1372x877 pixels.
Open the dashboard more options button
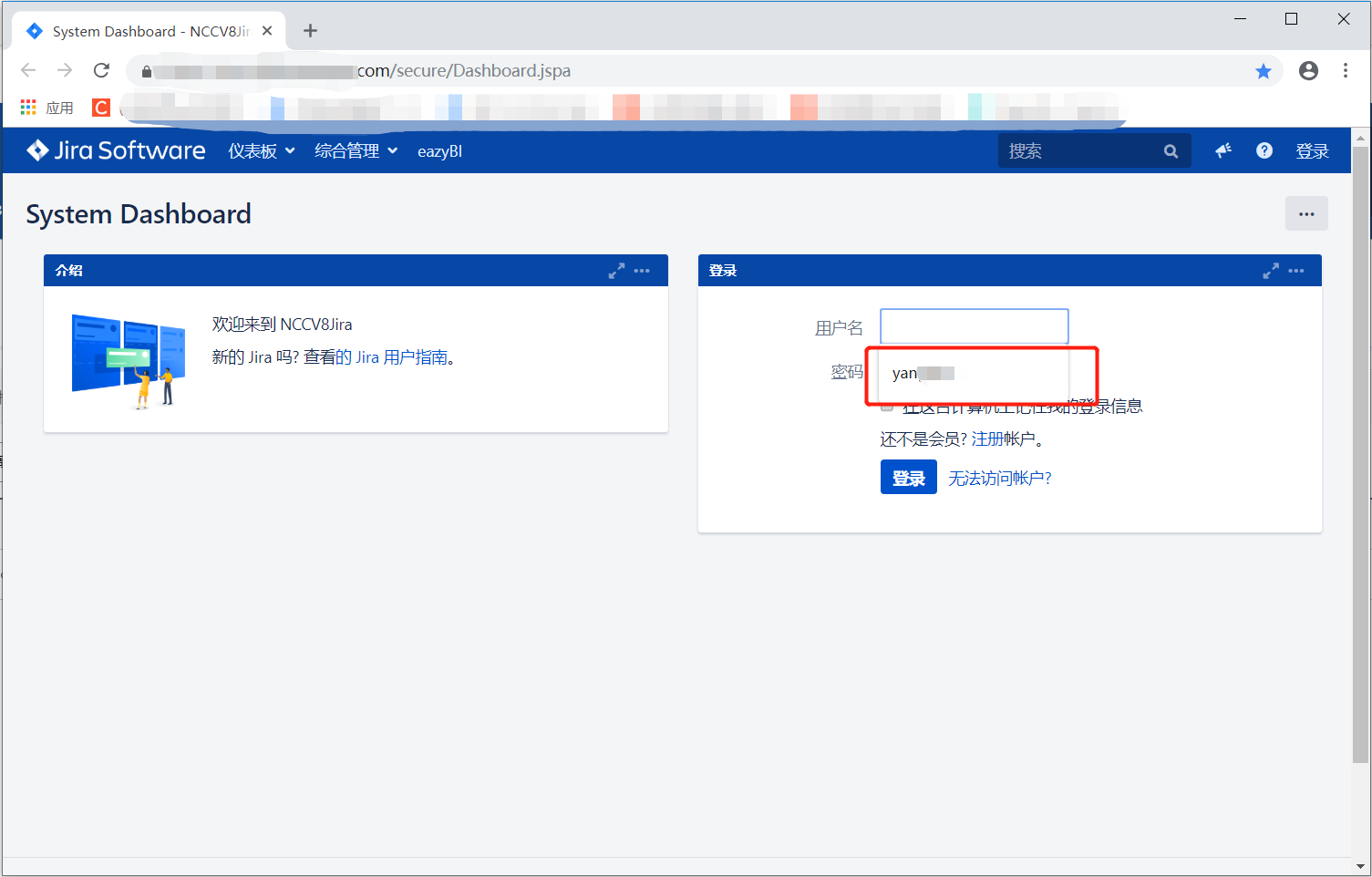tap(1306, 214)
